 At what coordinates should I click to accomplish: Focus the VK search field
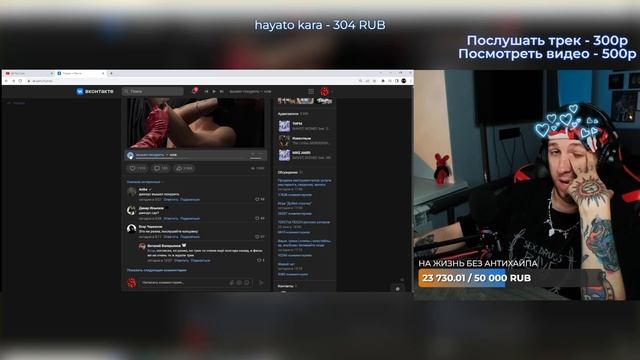153,91
